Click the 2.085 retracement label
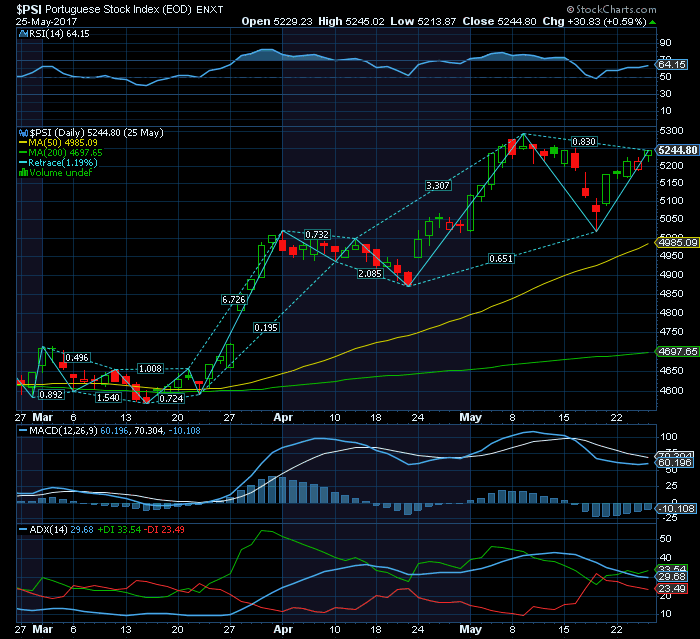700x639 pixels. point(370,274)
